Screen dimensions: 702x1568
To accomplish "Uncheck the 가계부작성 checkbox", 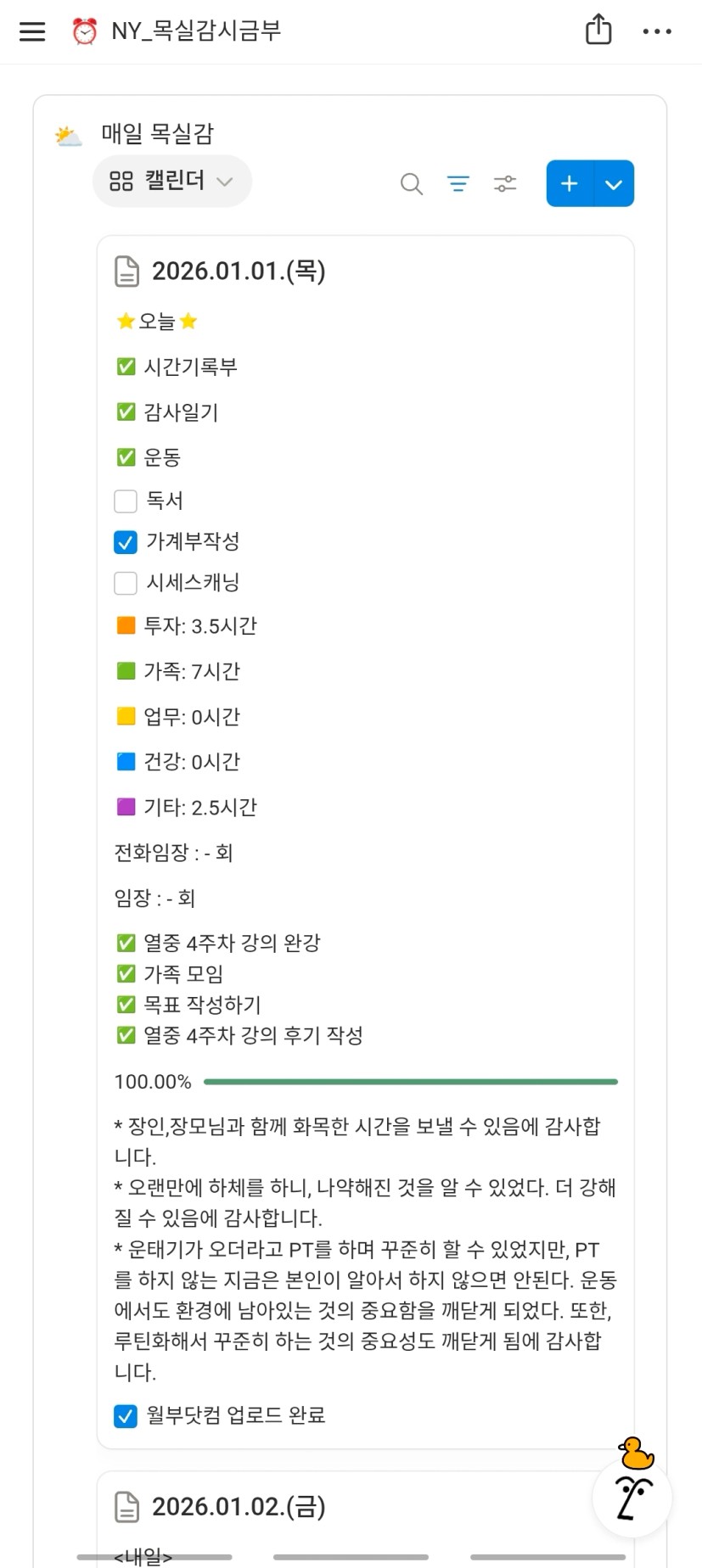I will tap(126, 542).
